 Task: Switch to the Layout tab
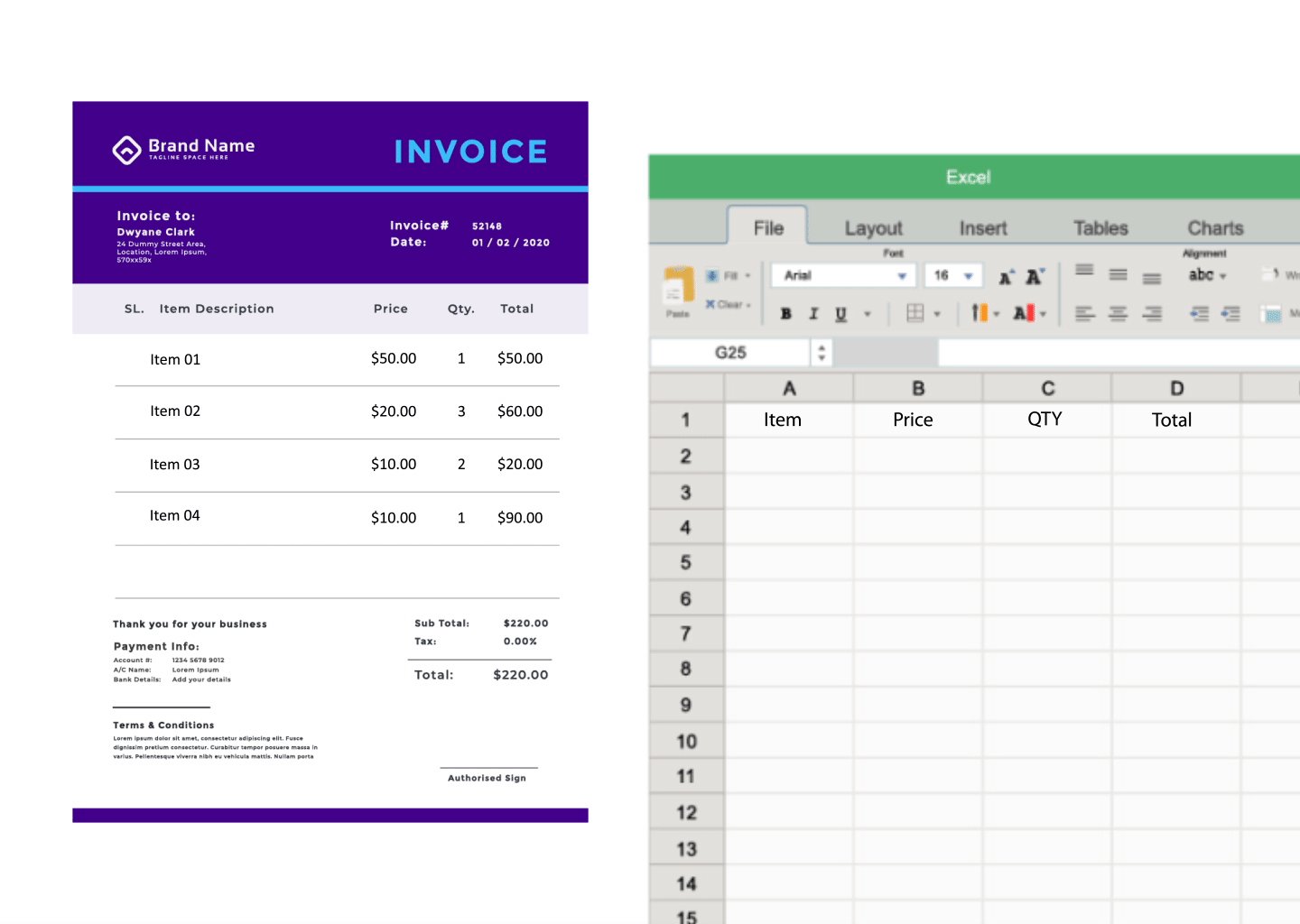pos(873,228)
